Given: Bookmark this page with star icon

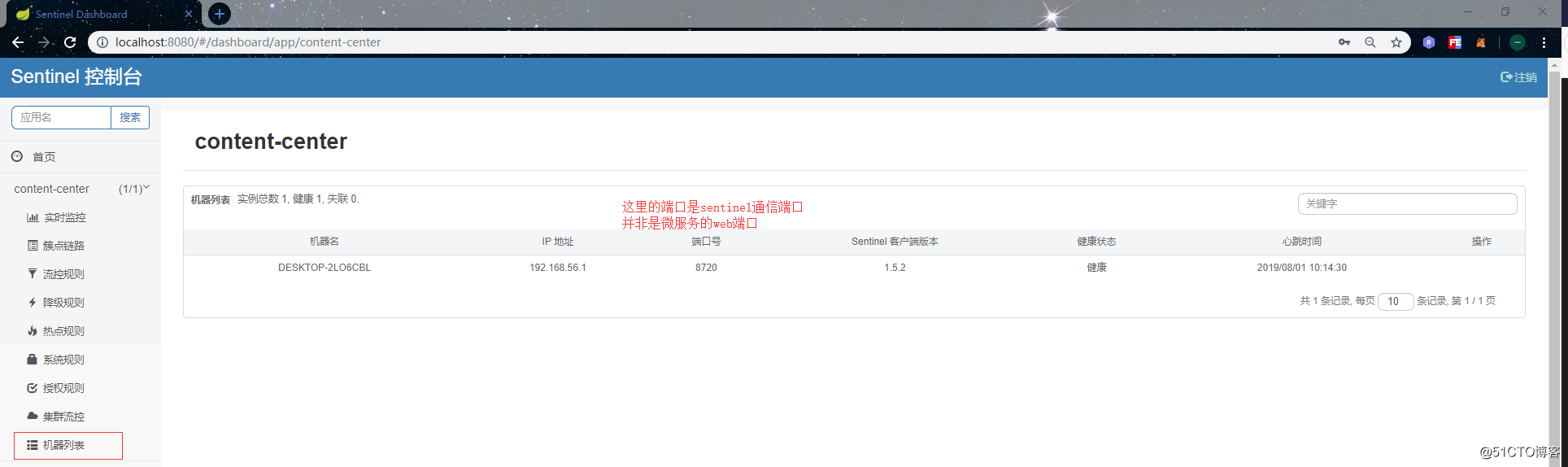Looking at the screenshot, I should [x=1396, y=42].
